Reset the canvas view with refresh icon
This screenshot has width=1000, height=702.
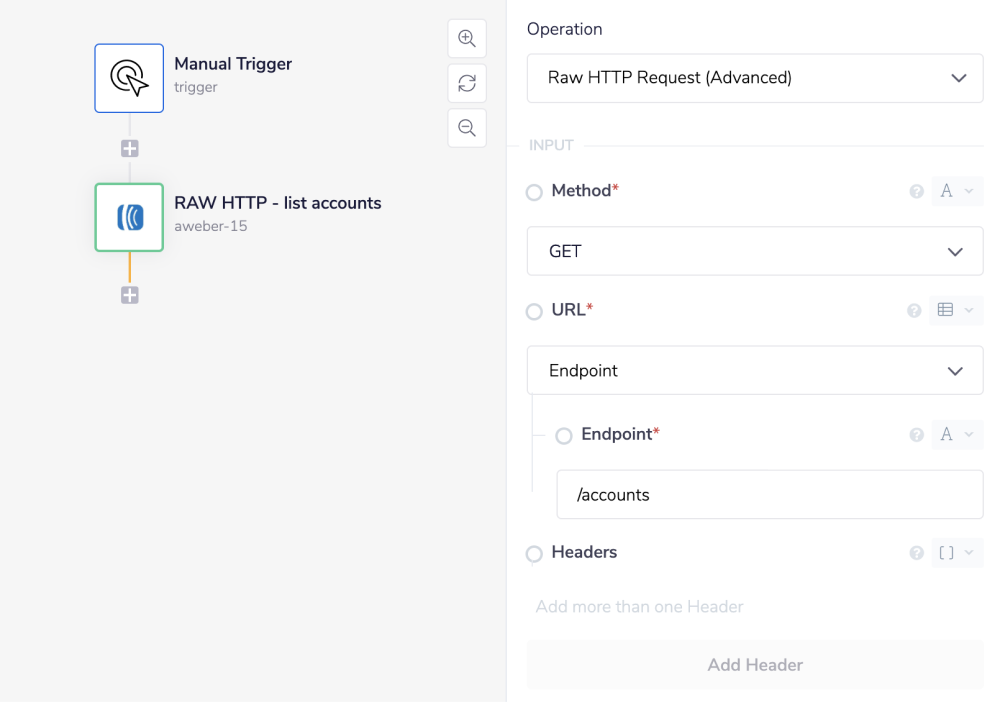click(467, 84)
